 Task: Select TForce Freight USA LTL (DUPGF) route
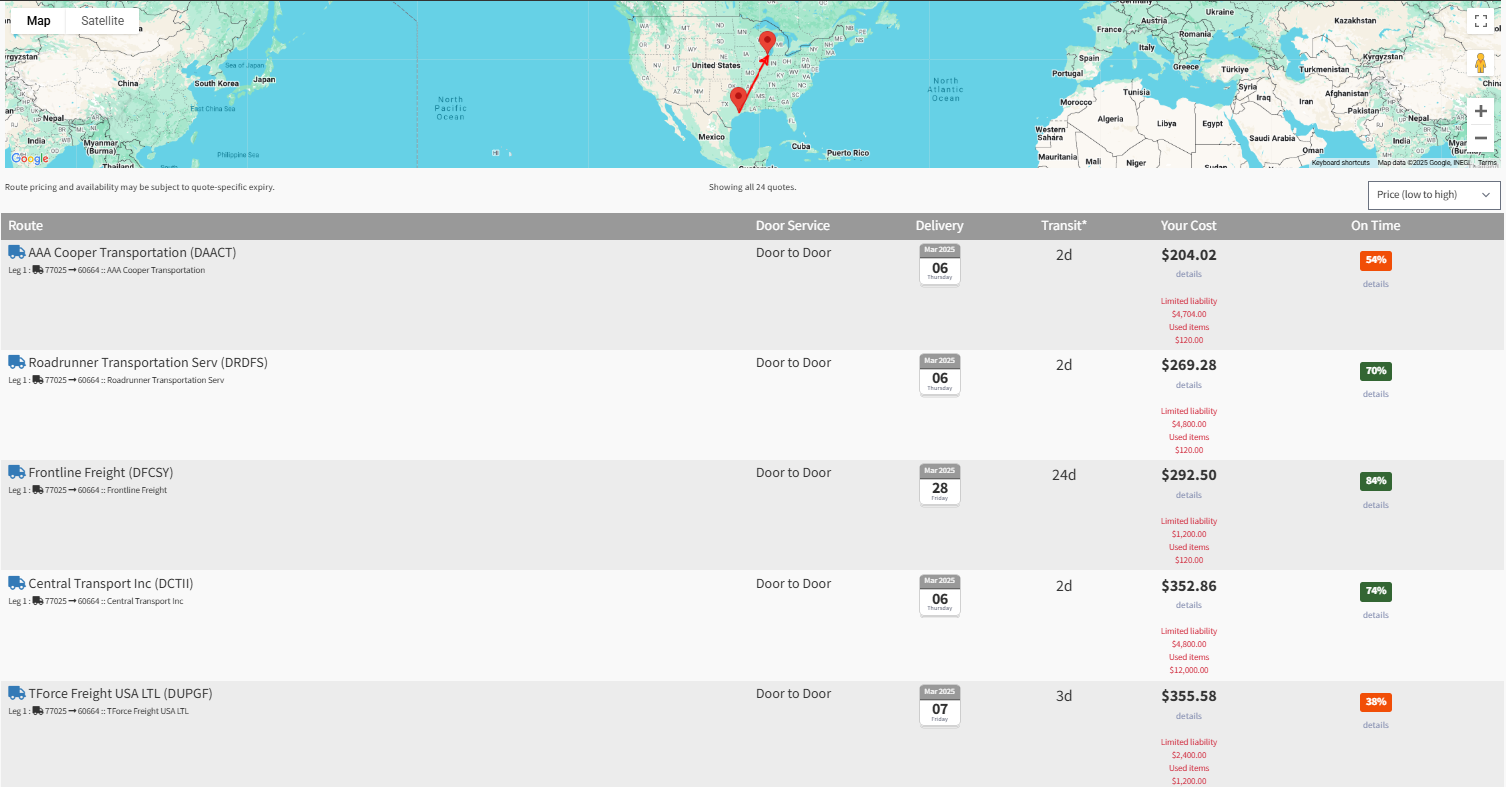pyautogui.click(x=120, y=694)
